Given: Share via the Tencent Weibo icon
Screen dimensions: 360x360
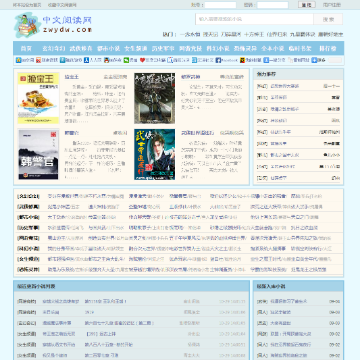Looking at the screenshot, I should coord(71,60).
